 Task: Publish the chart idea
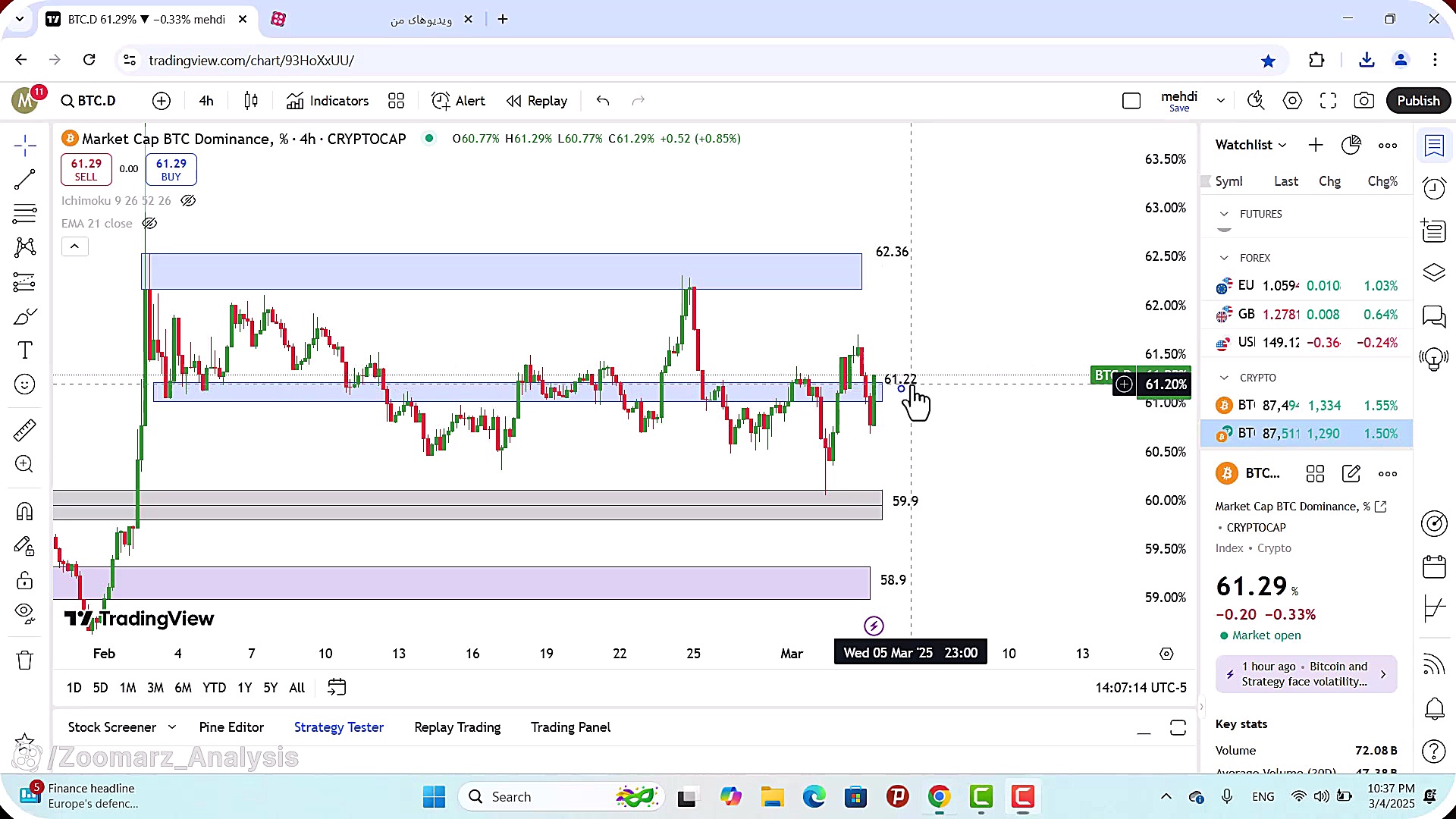click(1418, 101)
